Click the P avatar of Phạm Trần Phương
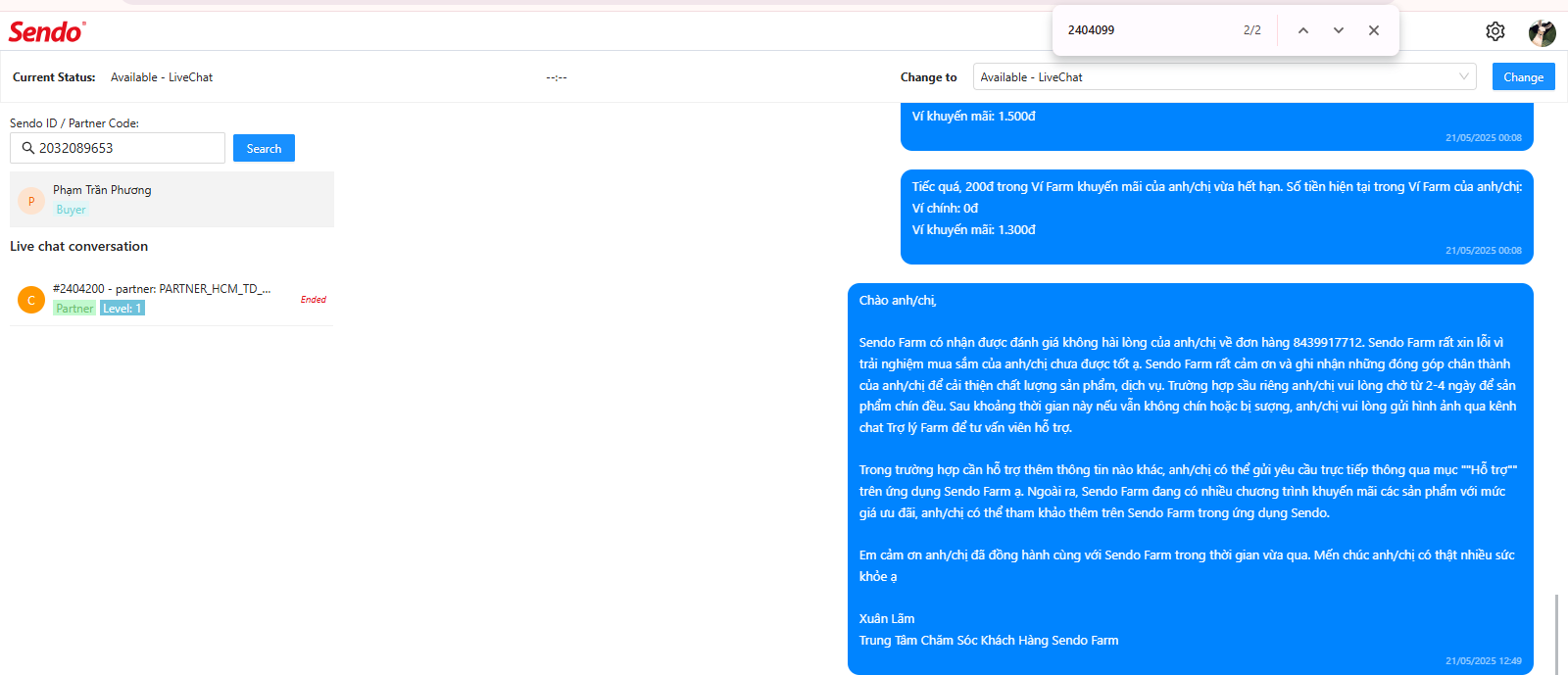This screenshot has height=675, width=1568. 31,201
